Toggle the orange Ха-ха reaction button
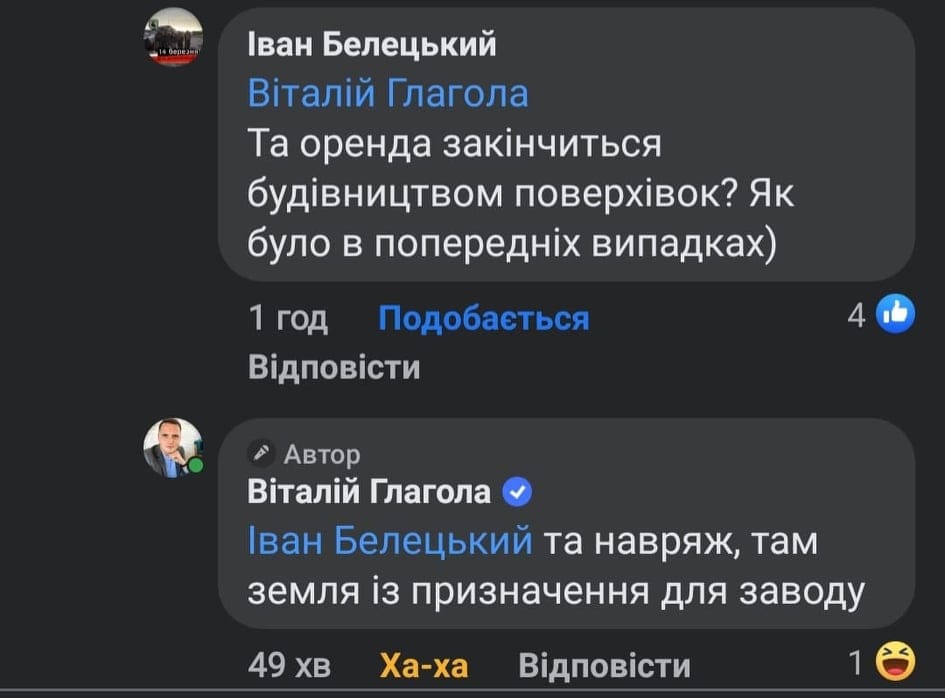 pyautogui.click(x=423, y=664)
